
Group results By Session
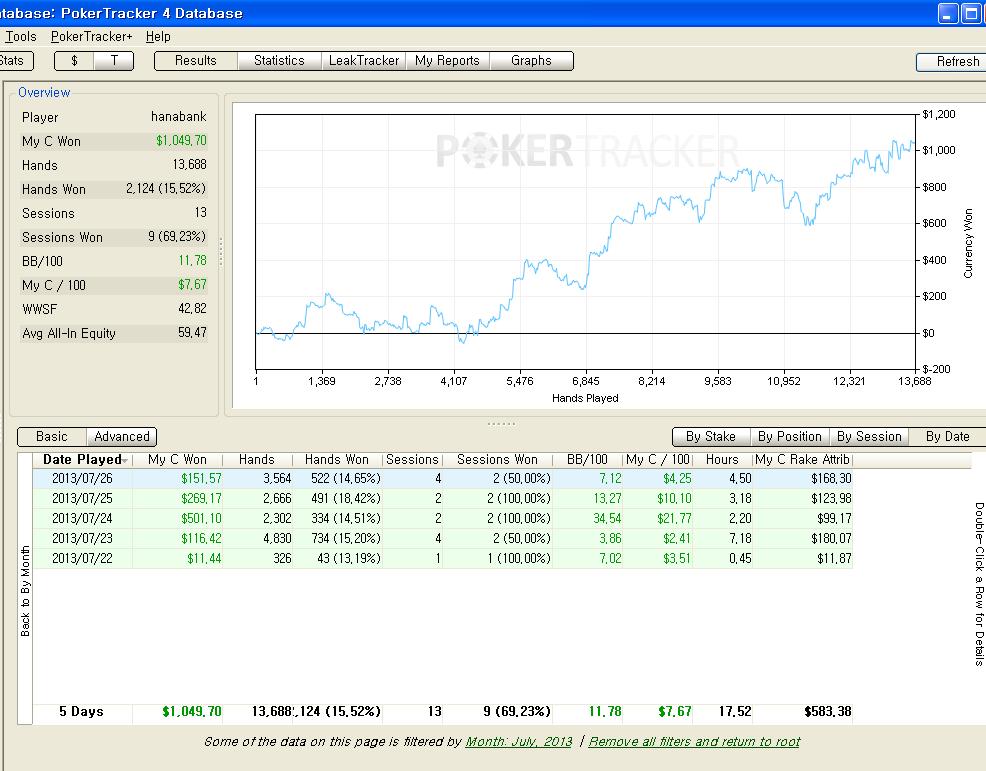pos(869,436)
